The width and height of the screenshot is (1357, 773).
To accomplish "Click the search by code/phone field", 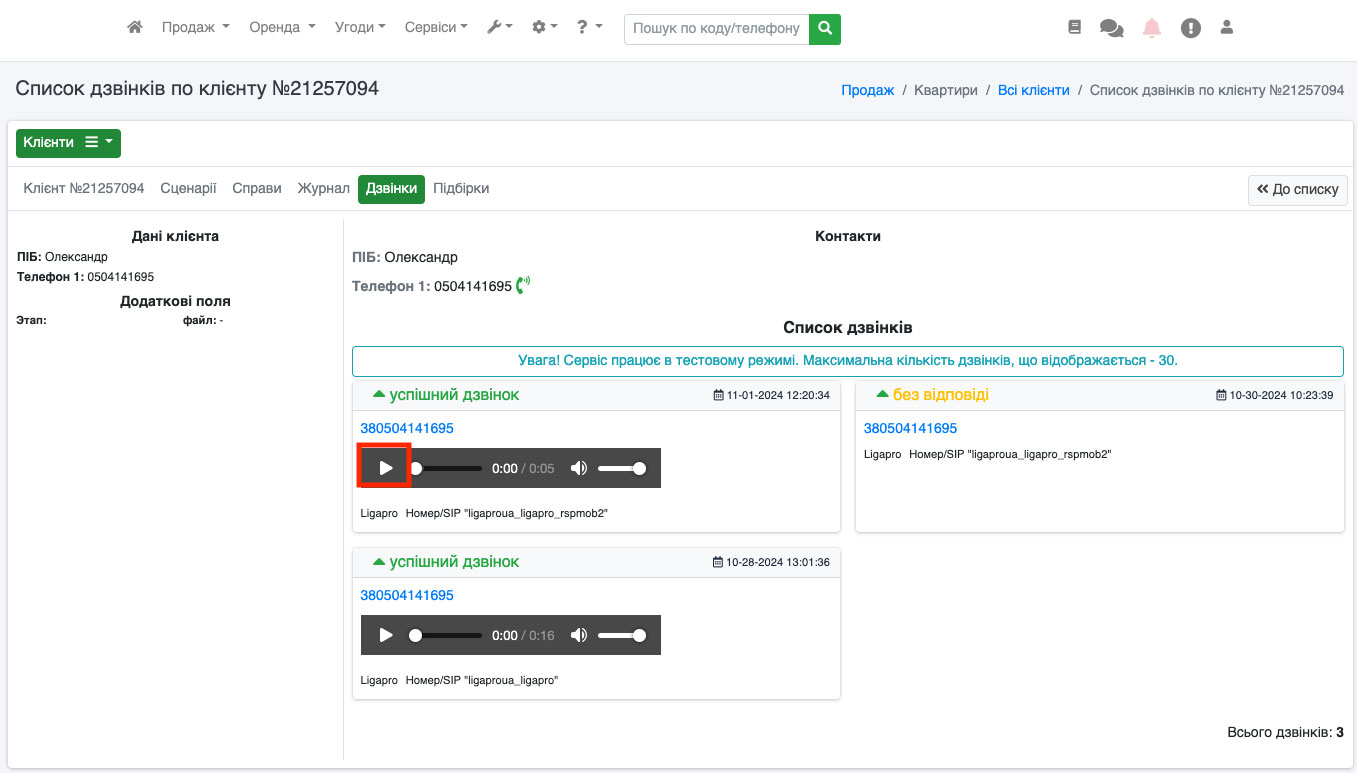I will pos(716,29).
